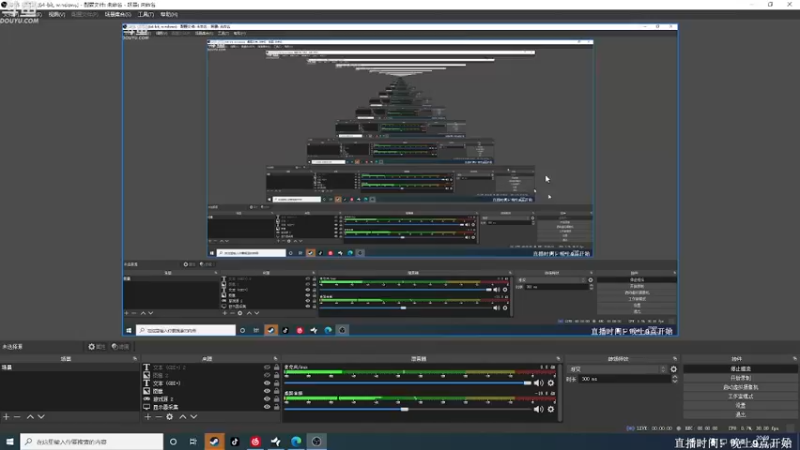Remove selected scene with minus icon
Image resolution: width=800 pixels, height=450 pixels.
[17, 417]
